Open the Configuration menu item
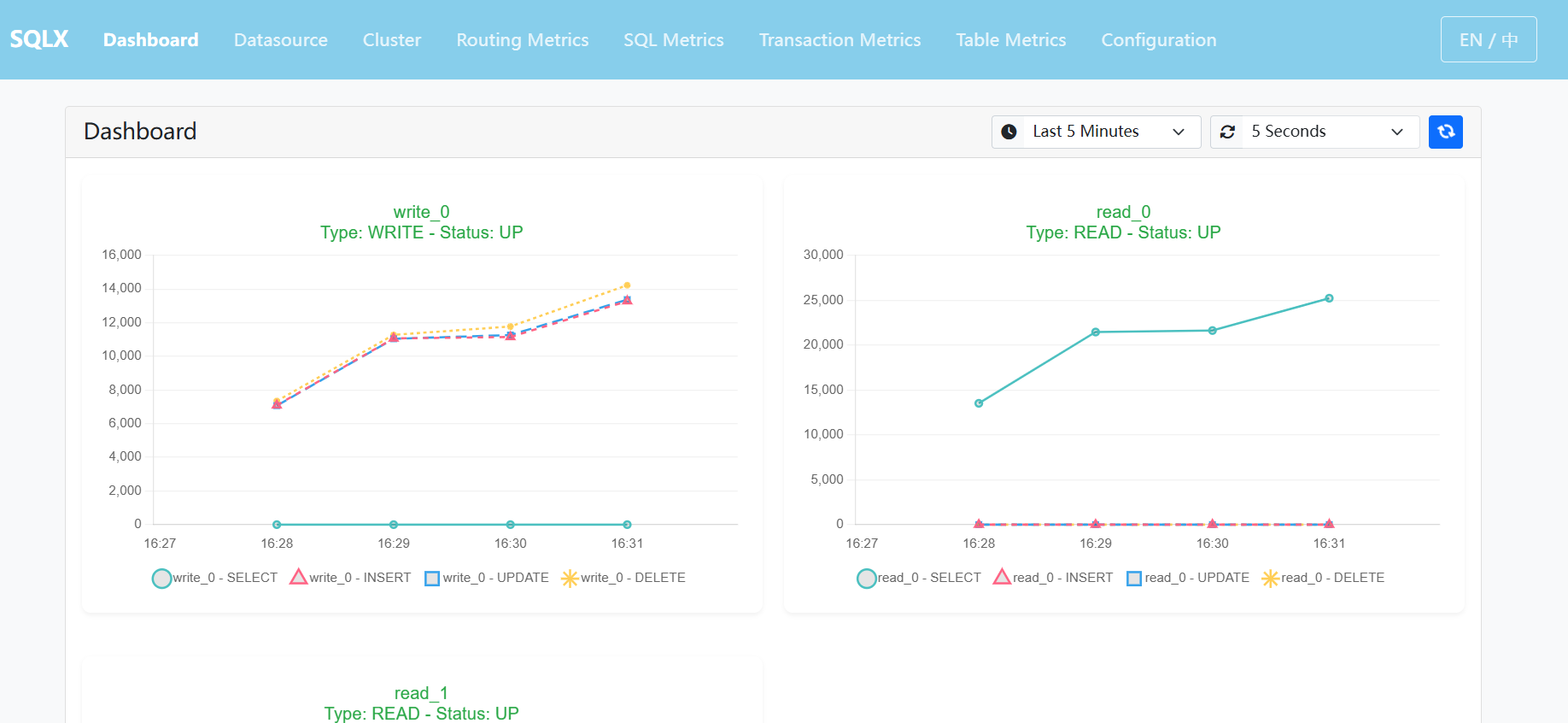1568x723 pixels. pyautogui.click(x=1159, y=40)
